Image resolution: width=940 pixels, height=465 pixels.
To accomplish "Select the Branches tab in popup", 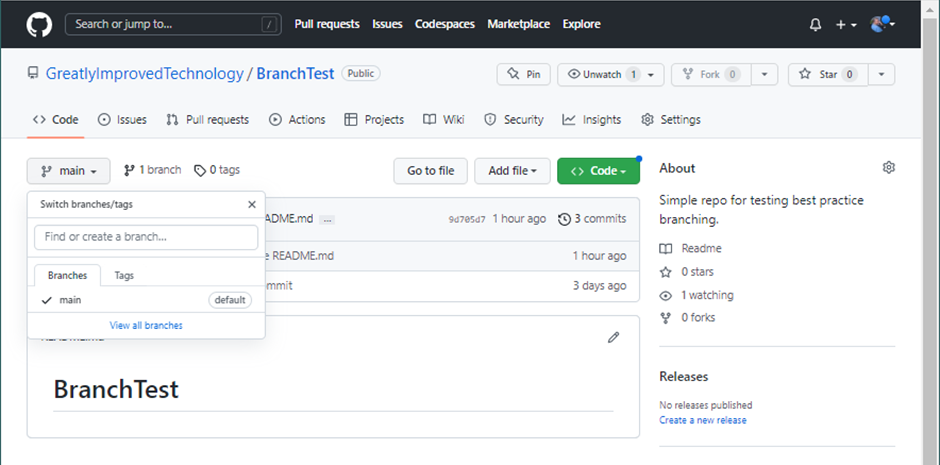I will pos(67,276).
